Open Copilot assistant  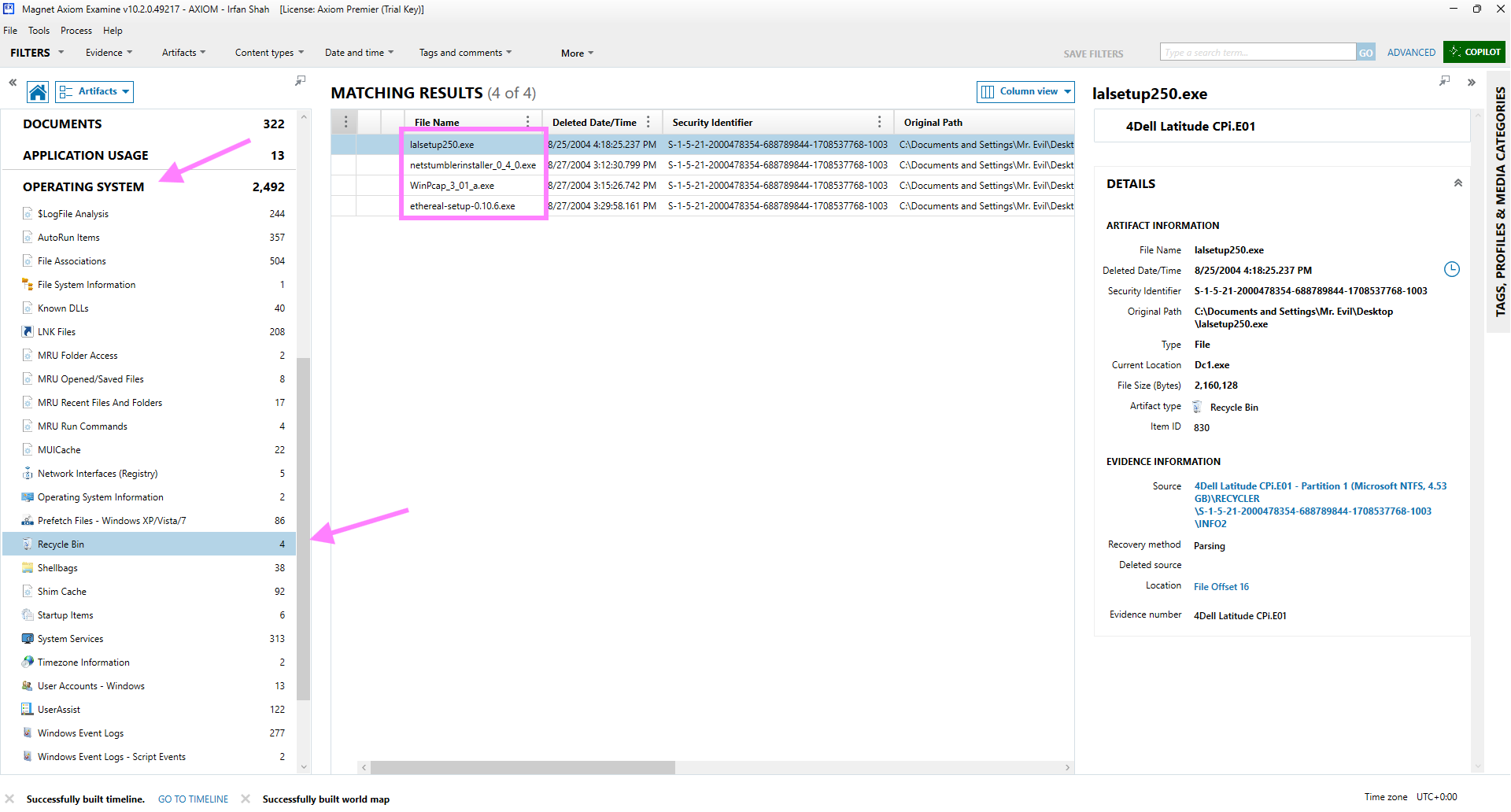1476,52
